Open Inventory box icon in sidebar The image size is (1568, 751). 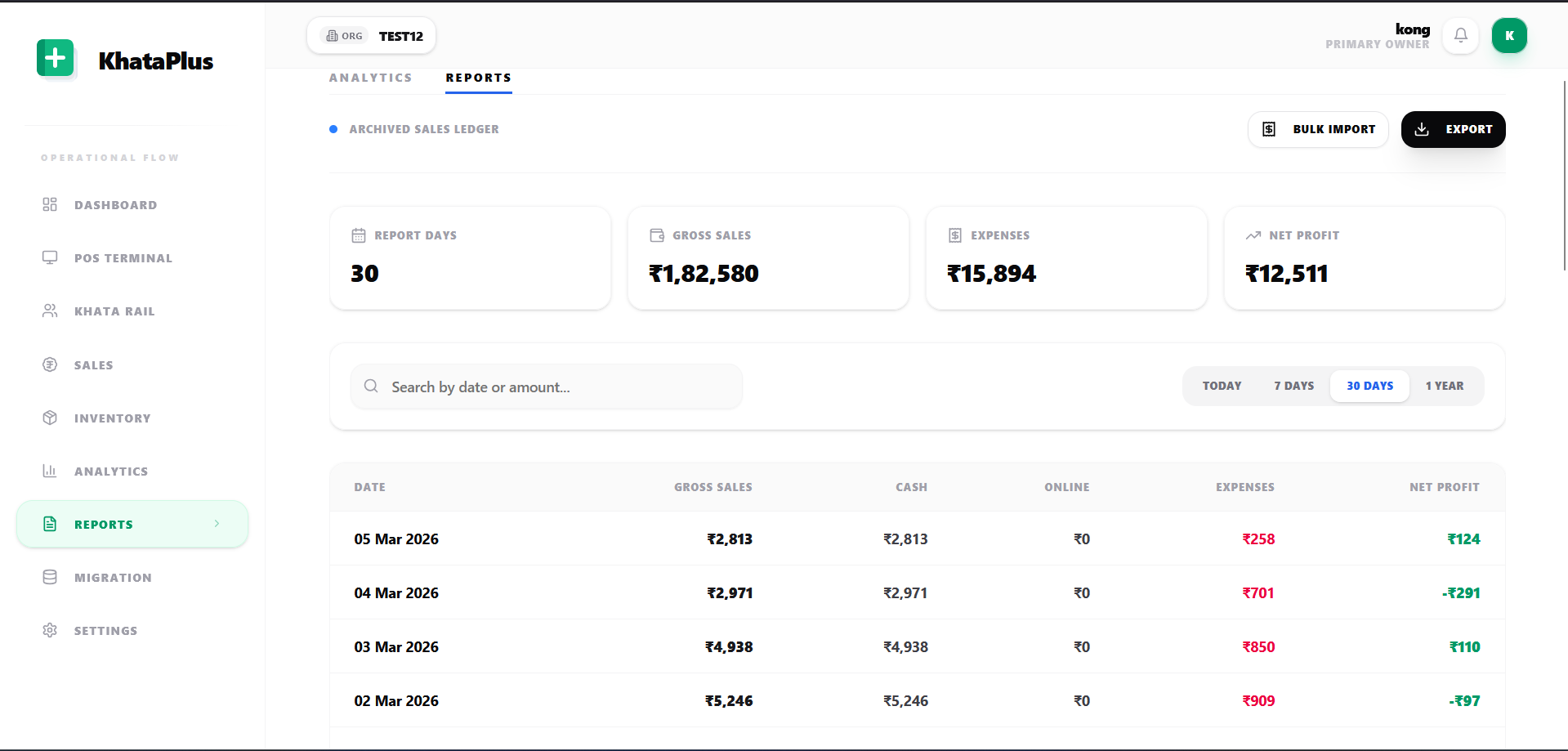(x=50, y=418)
